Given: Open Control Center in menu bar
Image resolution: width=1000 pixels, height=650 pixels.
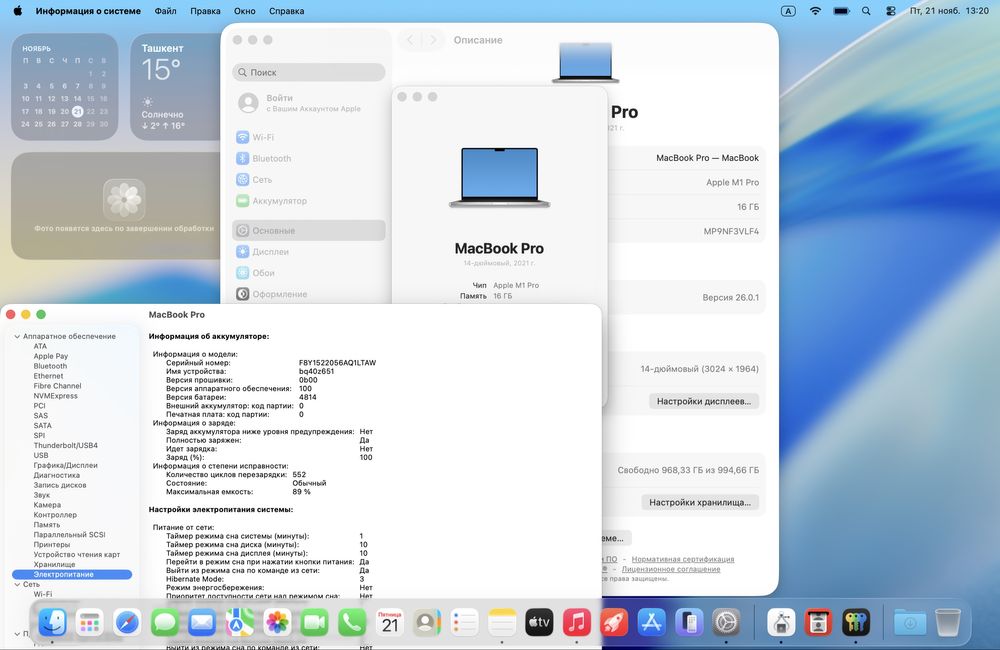Looking at the screenshot, I should [x=891, y=11].
